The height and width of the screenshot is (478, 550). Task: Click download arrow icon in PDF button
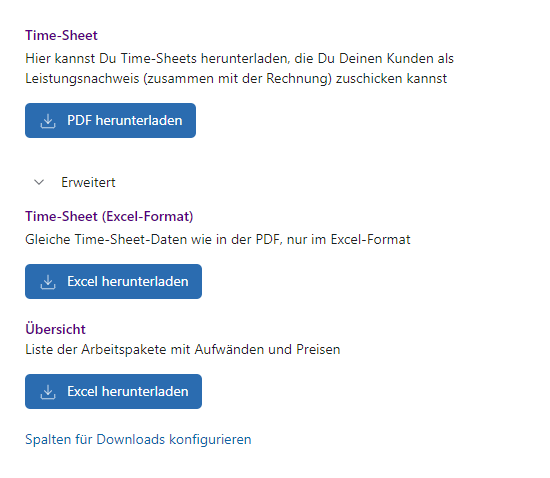(48, 121)
